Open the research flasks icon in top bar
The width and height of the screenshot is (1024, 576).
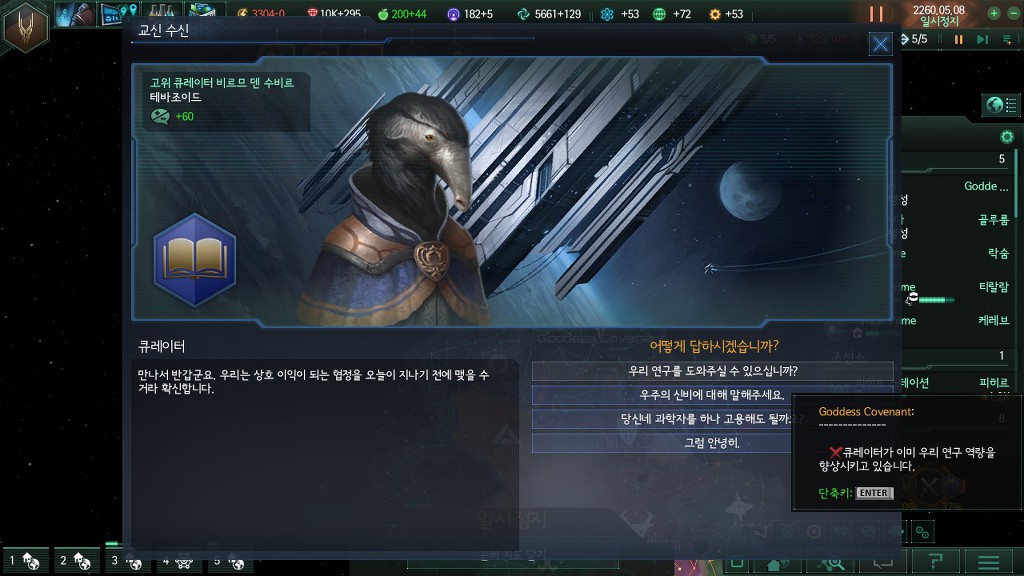160,13
